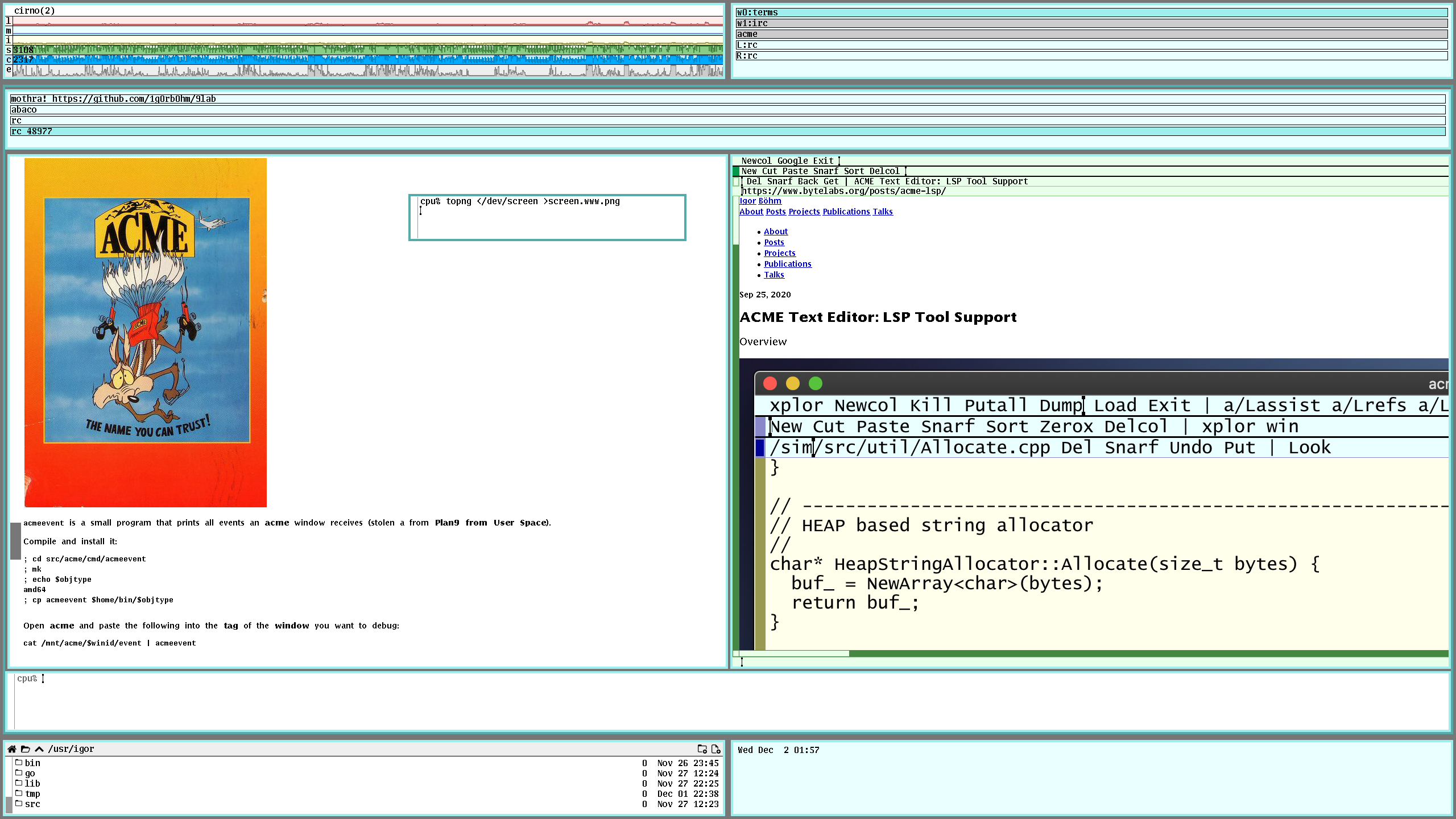The width and height of the screenshot is (1456, 819).
Task: Click the mothra page scrollbar thumb
Action: tap(16, 541)
